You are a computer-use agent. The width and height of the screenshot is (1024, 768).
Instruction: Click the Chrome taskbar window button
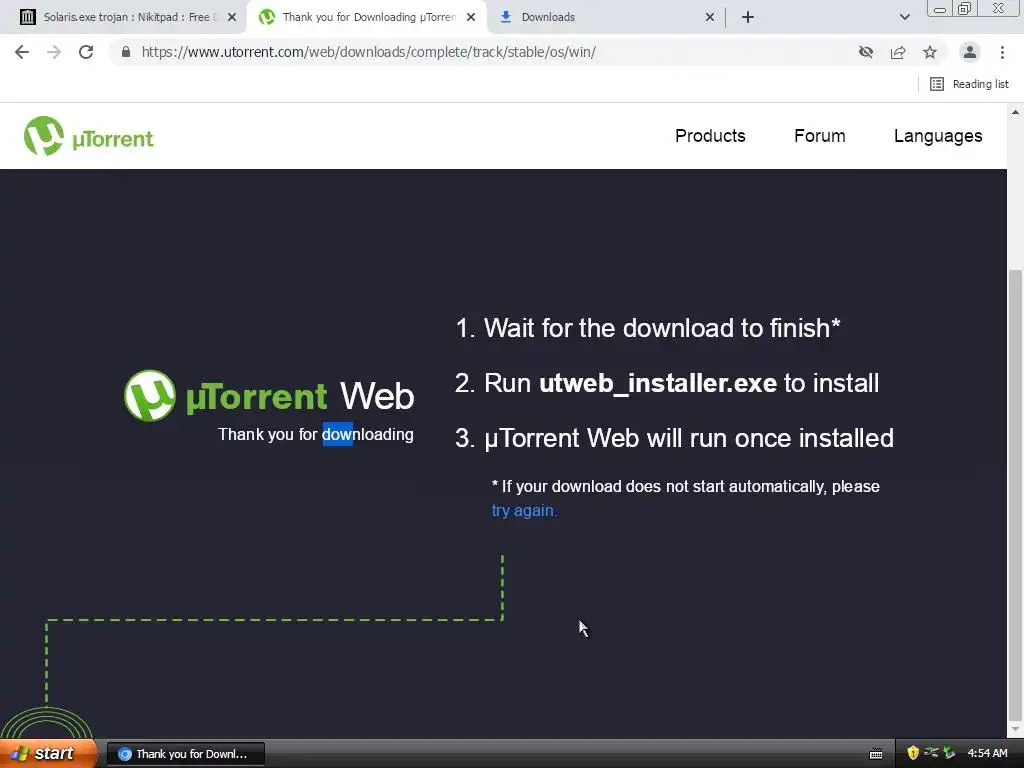185,754
